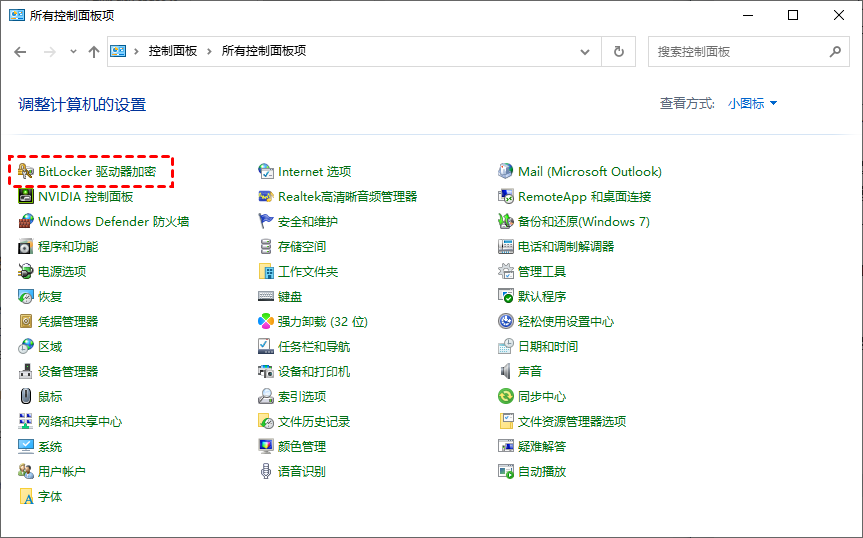This screenshot has width=863, height=538.
Task: Click the 文件资源管理器选项 icon
Action: tap(505, 421)
